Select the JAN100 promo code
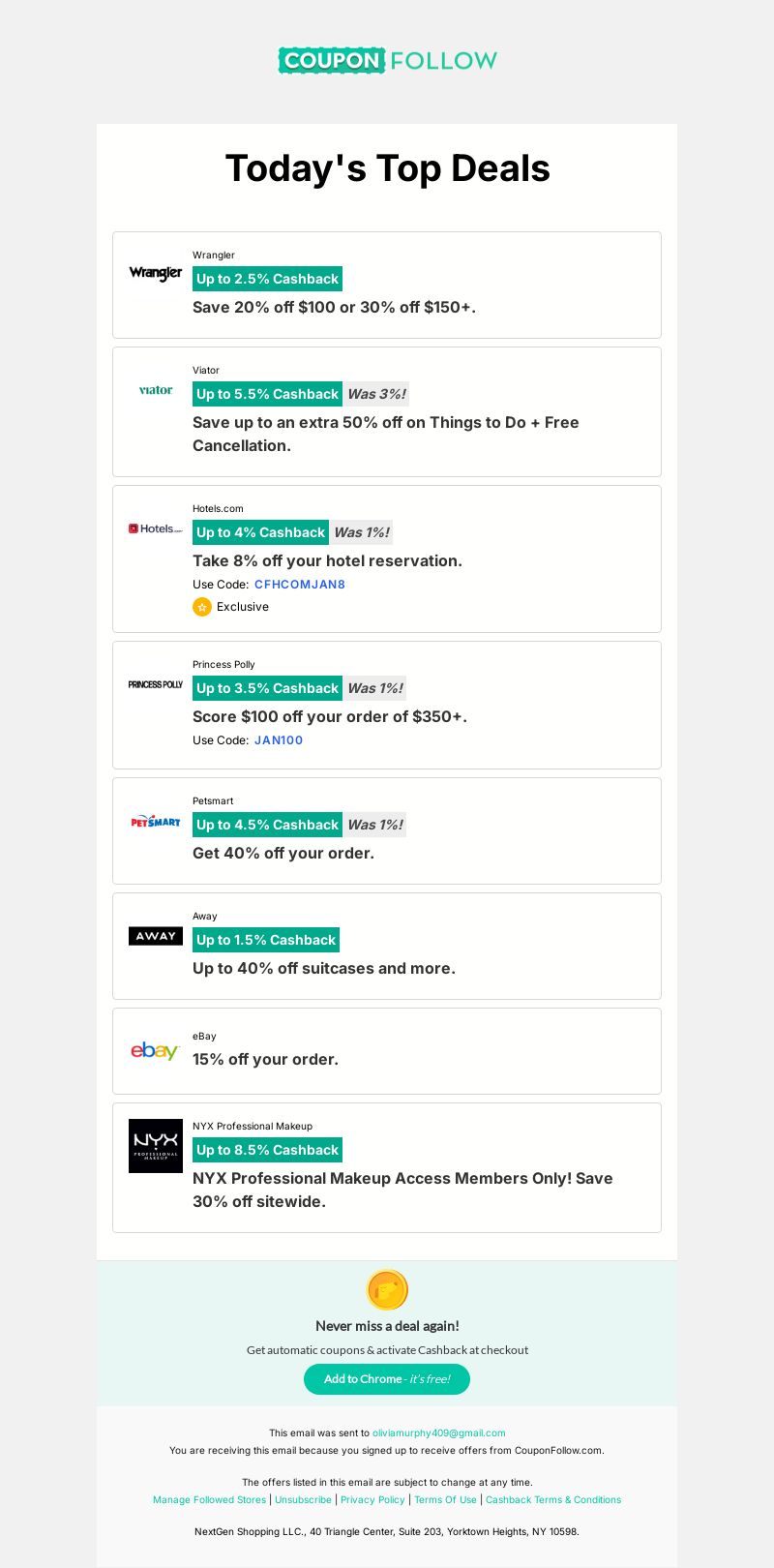This screenshot has width=774, height=1568. tap(279, 740)
